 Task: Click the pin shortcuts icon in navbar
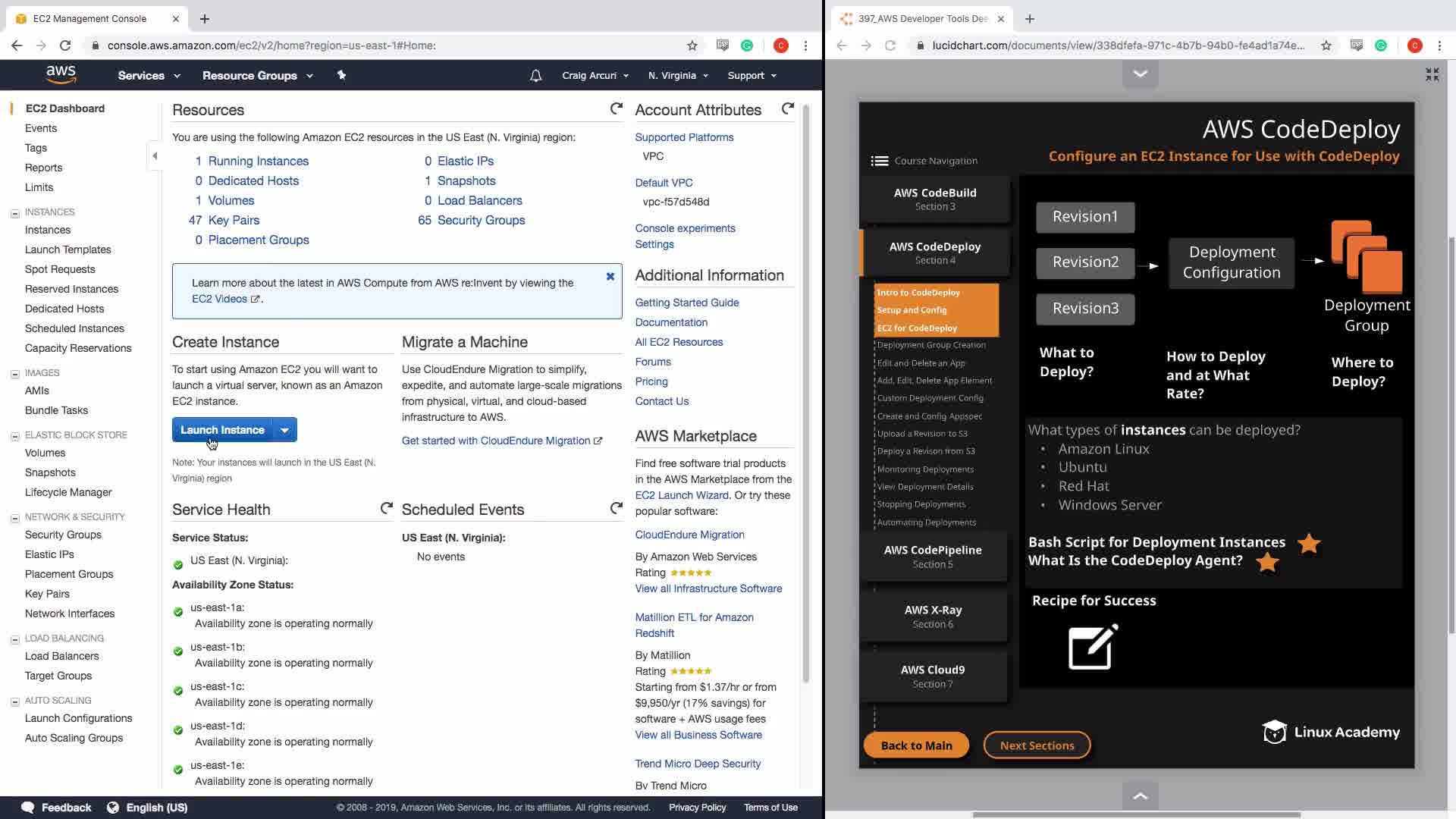click(341, 75)
